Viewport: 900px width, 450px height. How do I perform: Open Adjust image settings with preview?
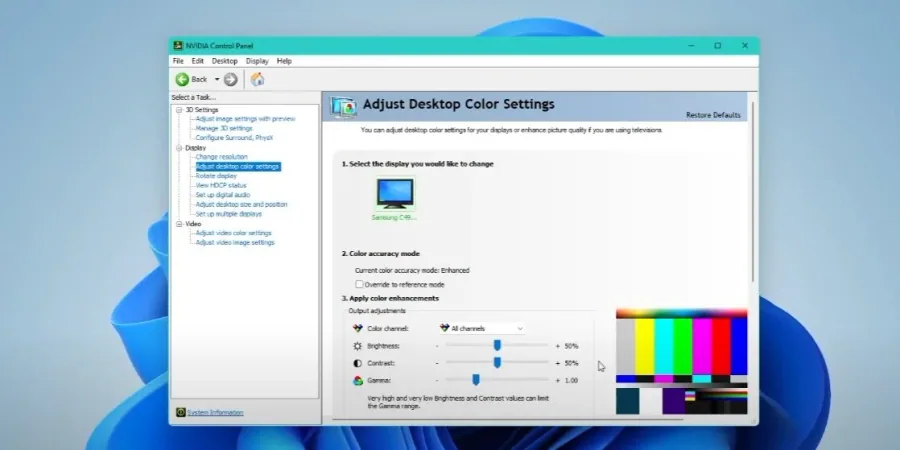coord(245,119)
